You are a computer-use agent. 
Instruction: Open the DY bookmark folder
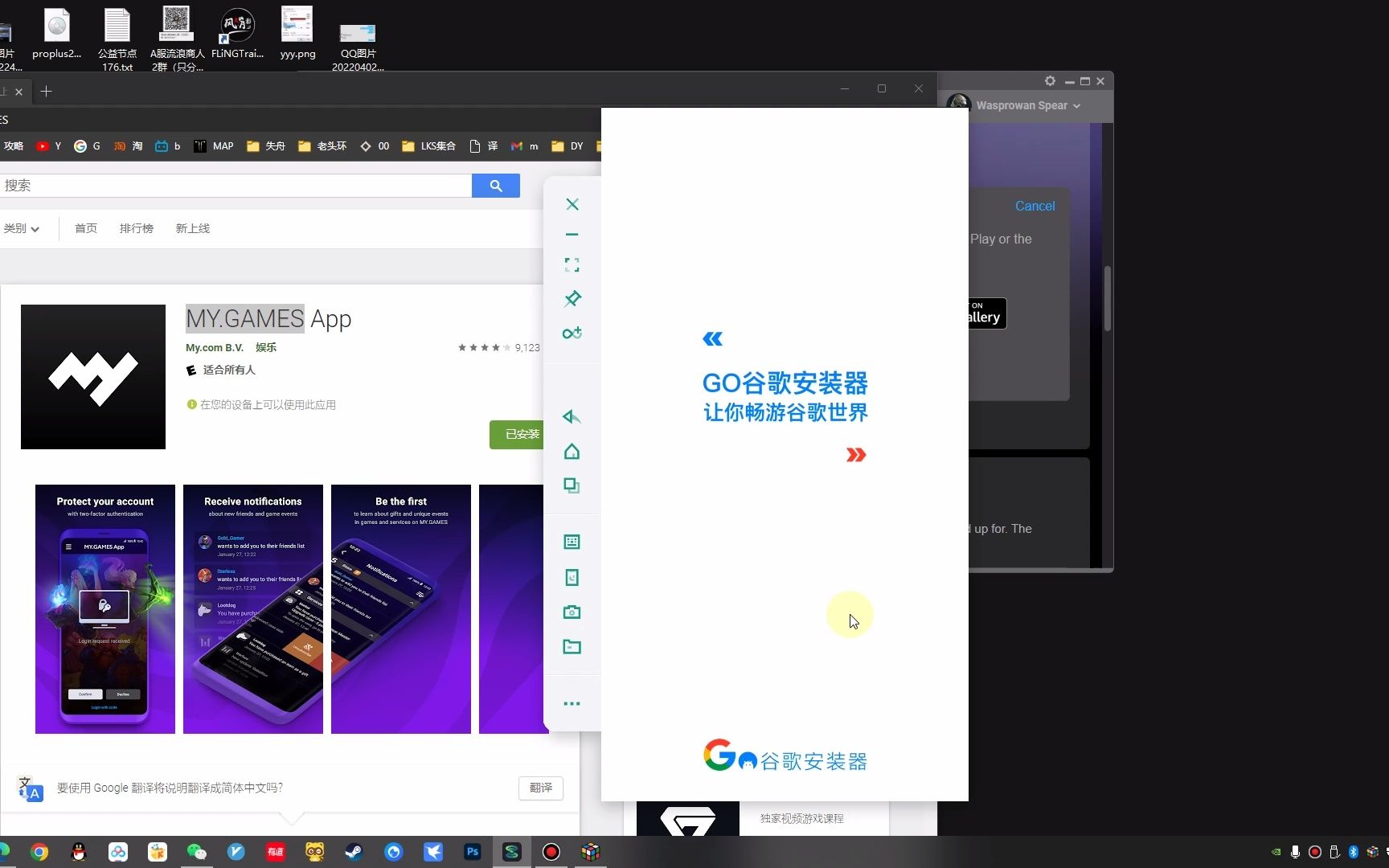click(x=567, y=146)
